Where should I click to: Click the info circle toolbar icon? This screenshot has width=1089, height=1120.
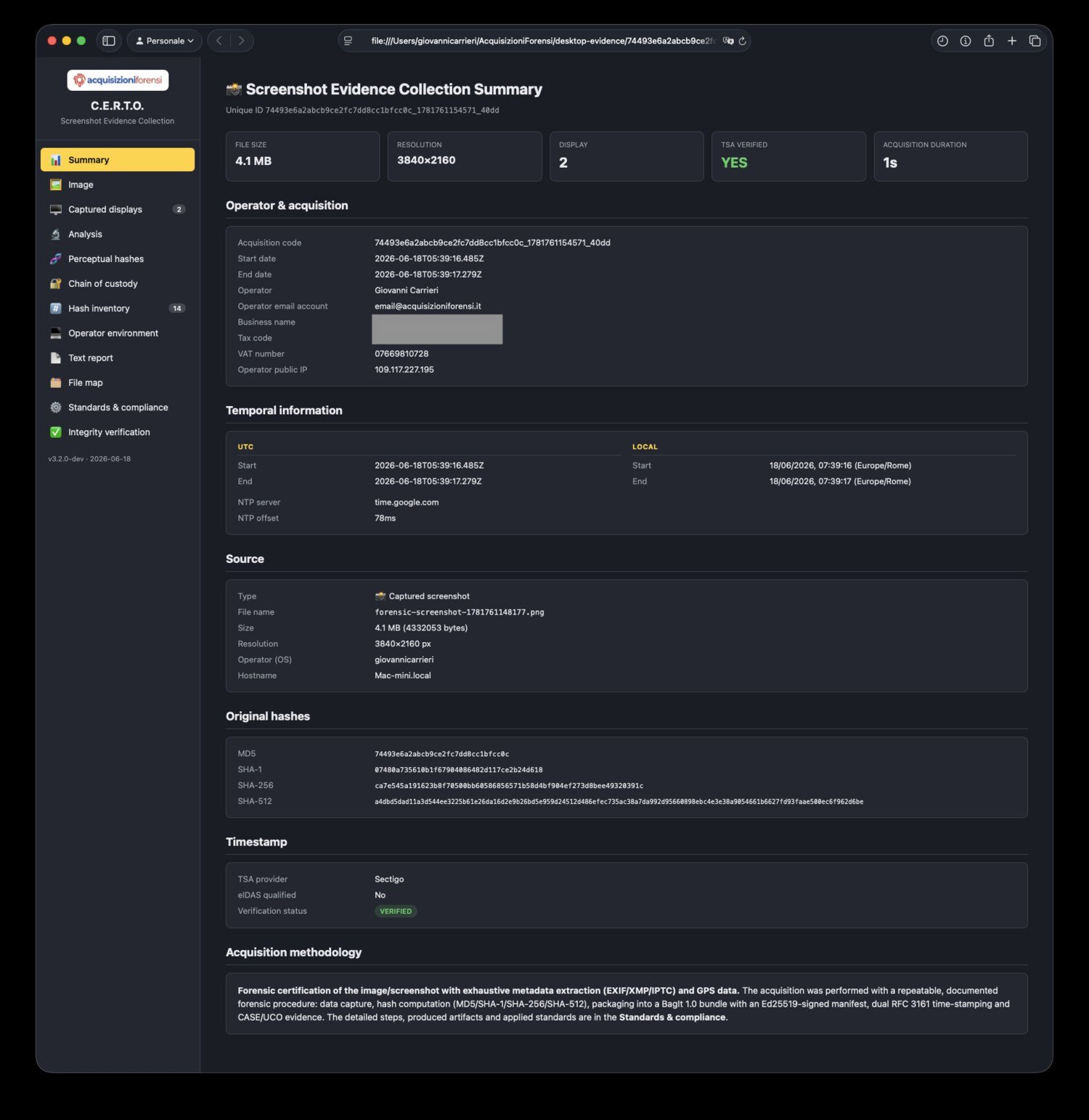(x=966, y=41)
